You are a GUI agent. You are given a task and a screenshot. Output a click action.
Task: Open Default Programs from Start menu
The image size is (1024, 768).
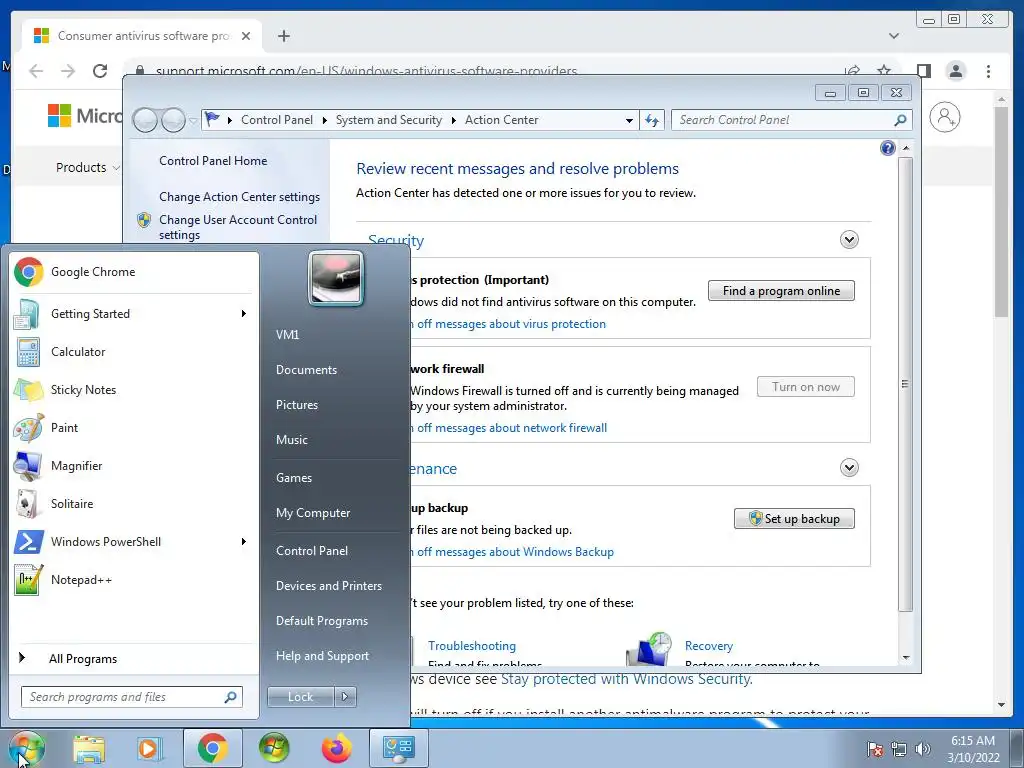click(x=321, y=621)
